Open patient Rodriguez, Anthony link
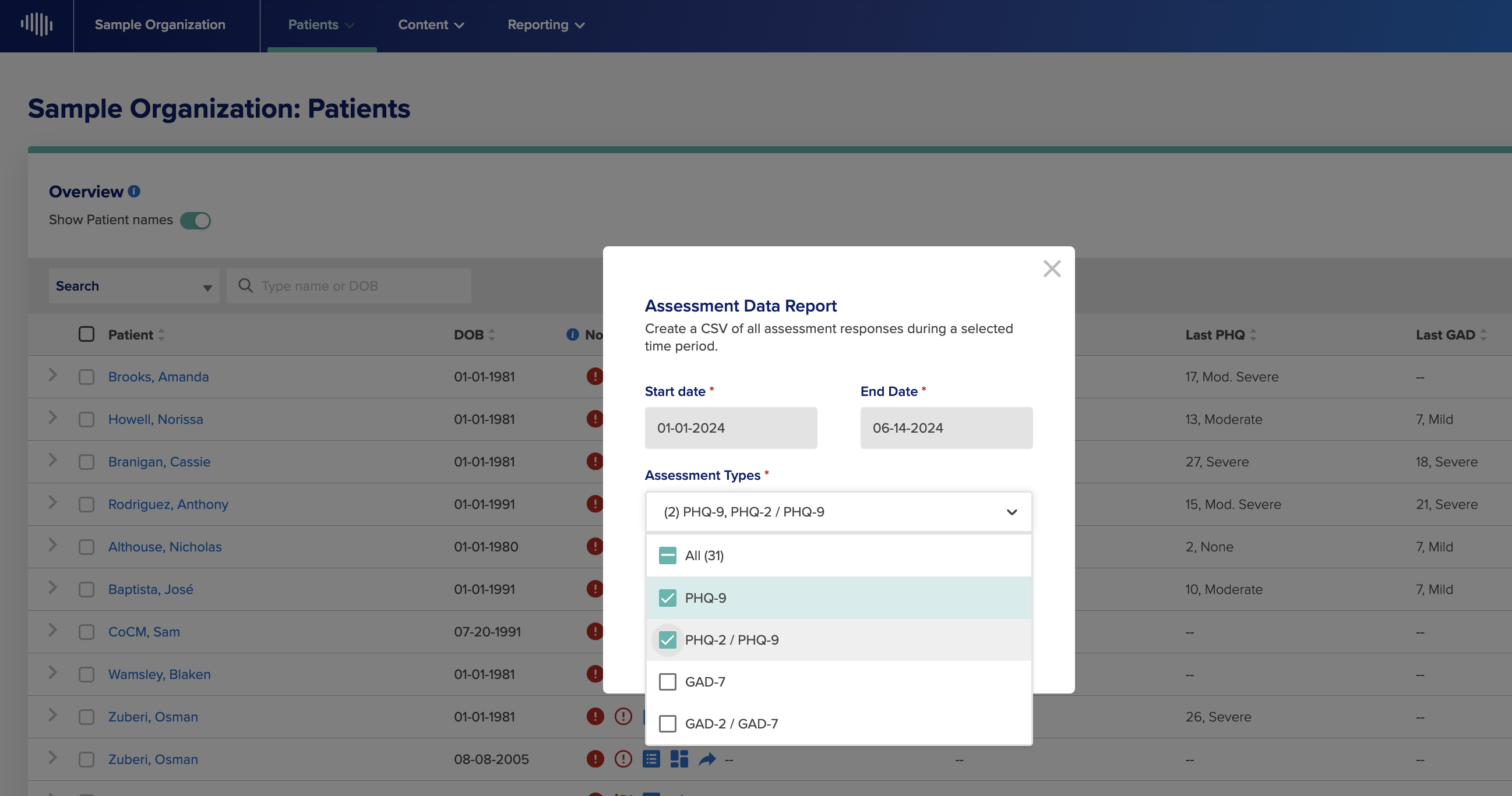 pyautogui.click(x=168, y=504)
